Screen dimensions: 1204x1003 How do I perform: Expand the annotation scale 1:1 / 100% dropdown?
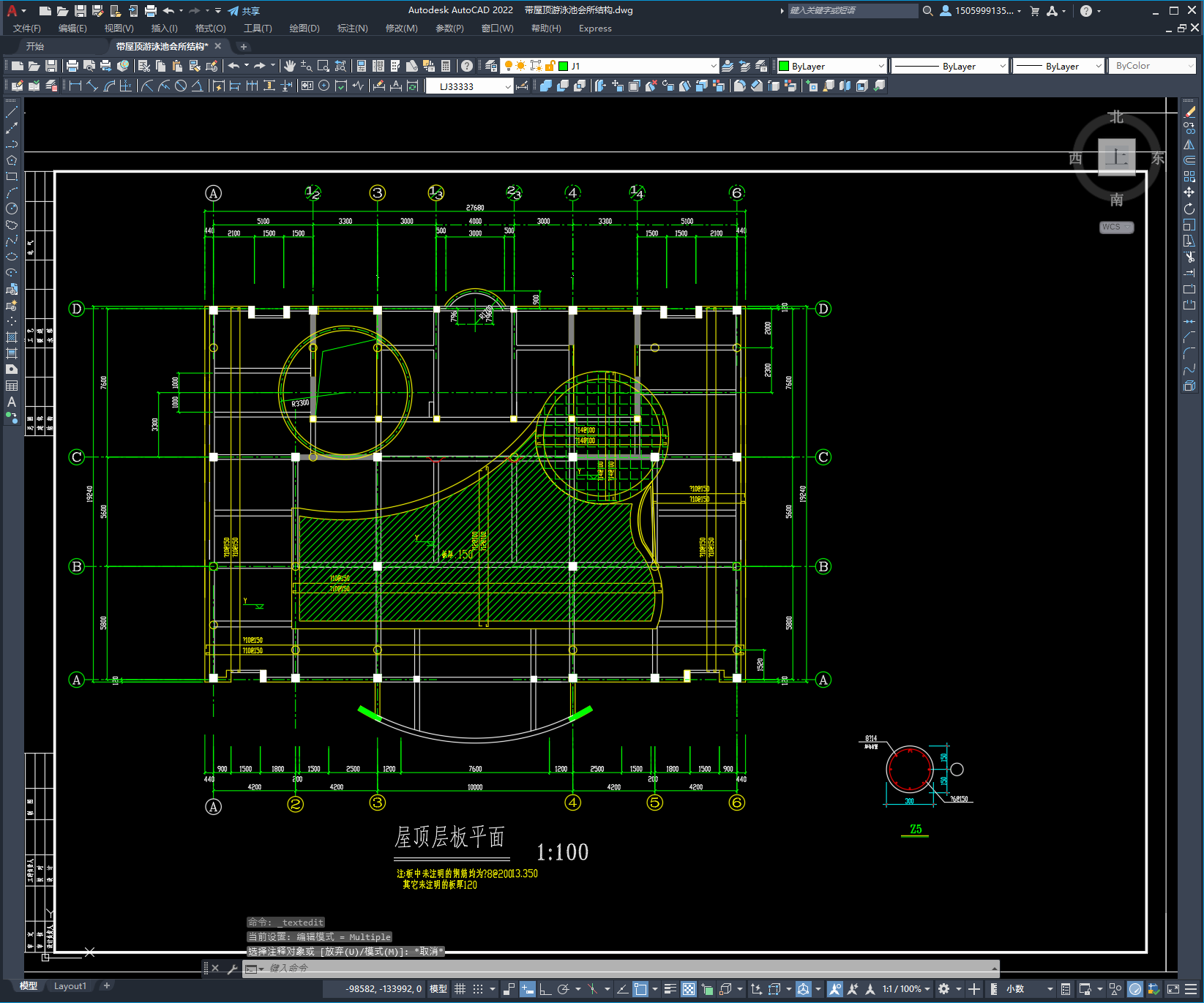907,989
